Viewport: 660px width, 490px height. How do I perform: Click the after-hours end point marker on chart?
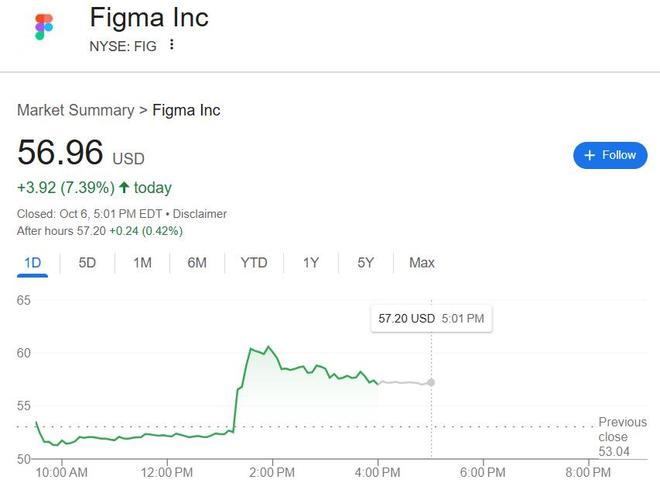coord(431,382)
